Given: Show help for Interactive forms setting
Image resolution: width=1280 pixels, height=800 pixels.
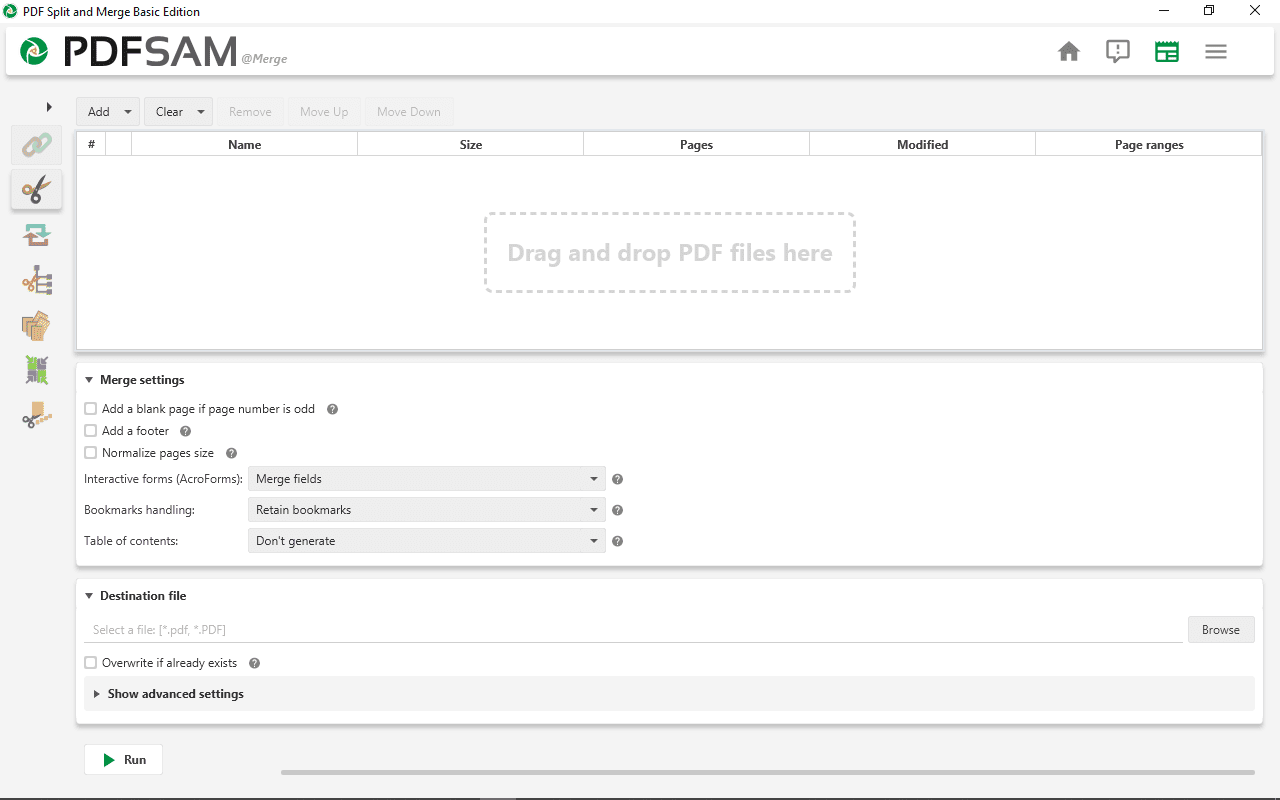Looking at the screenshot, I should pos(617,479).
